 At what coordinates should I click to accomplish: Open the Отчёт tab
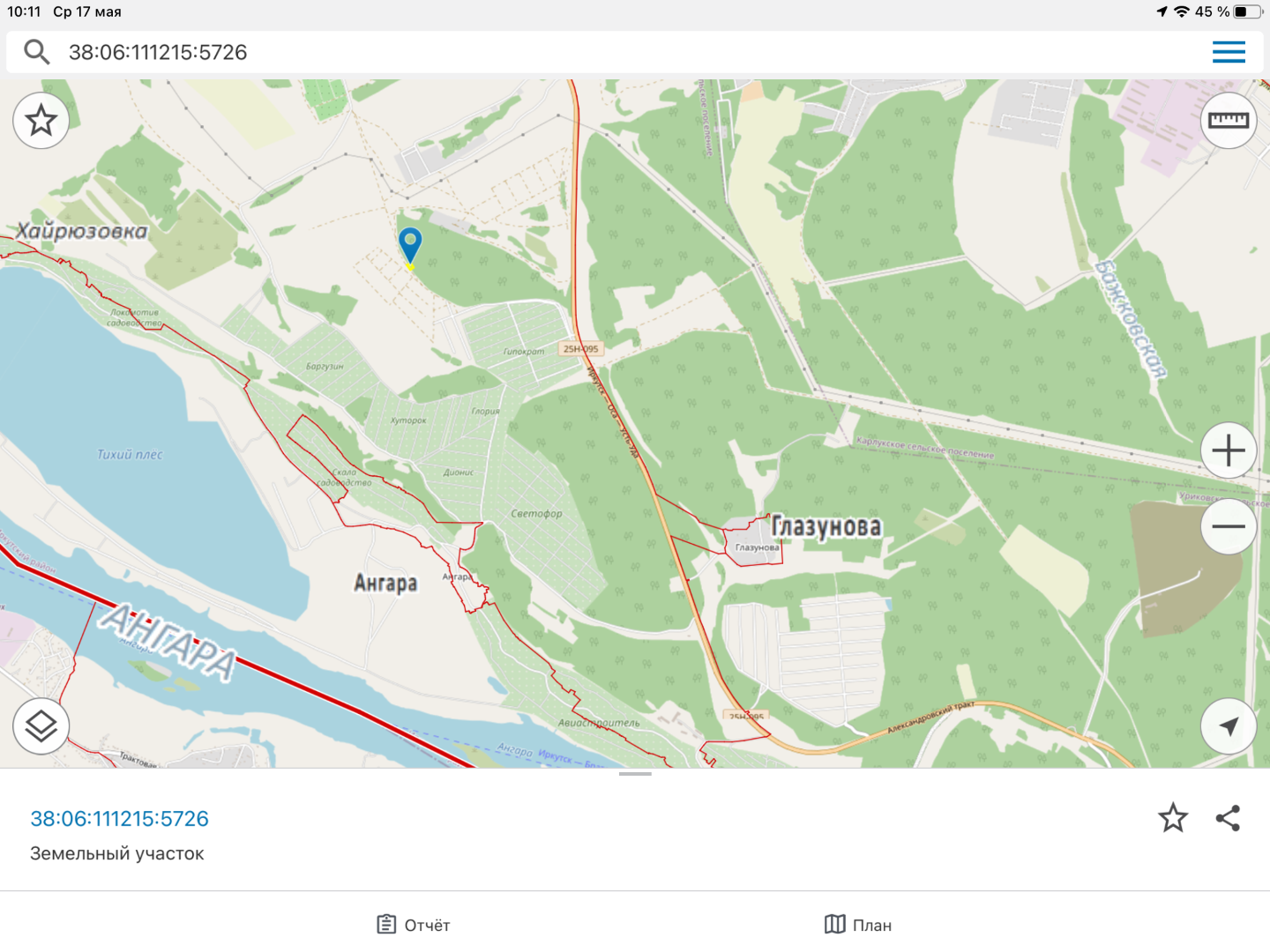coord(414,925)
